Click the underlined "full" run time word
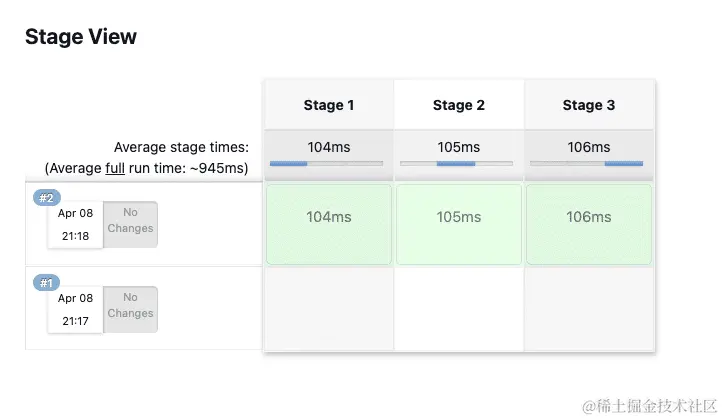 pyautogui.click(x=115, y=168)
